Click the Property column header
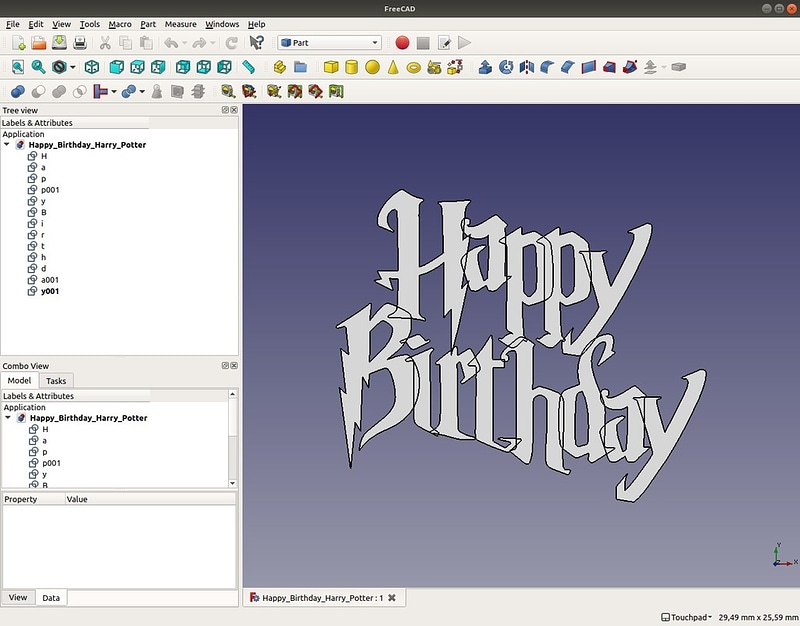 34,499
